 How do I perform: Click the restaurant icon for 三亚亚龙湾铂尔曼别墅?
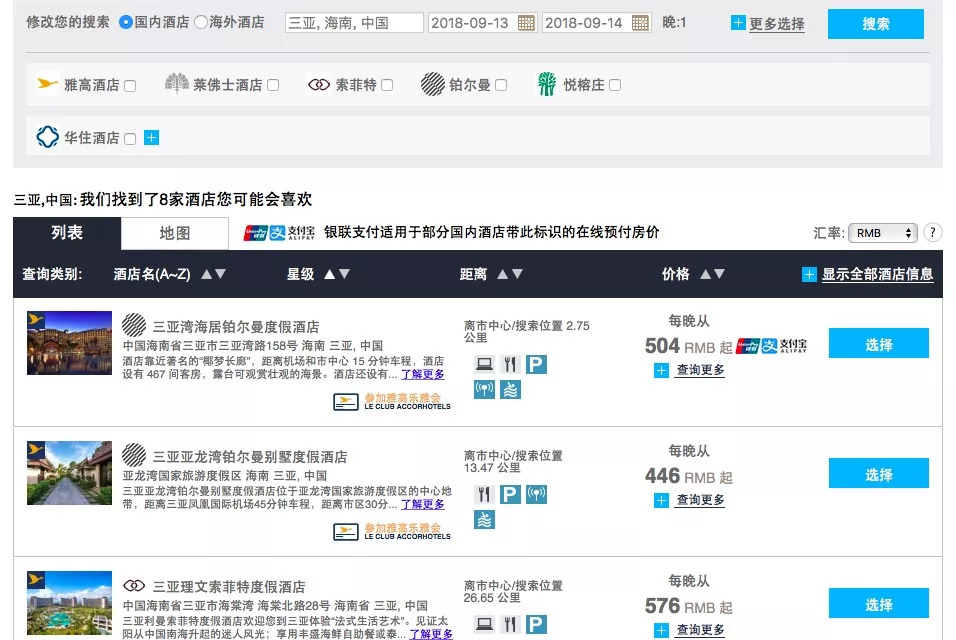click(485, 494)
